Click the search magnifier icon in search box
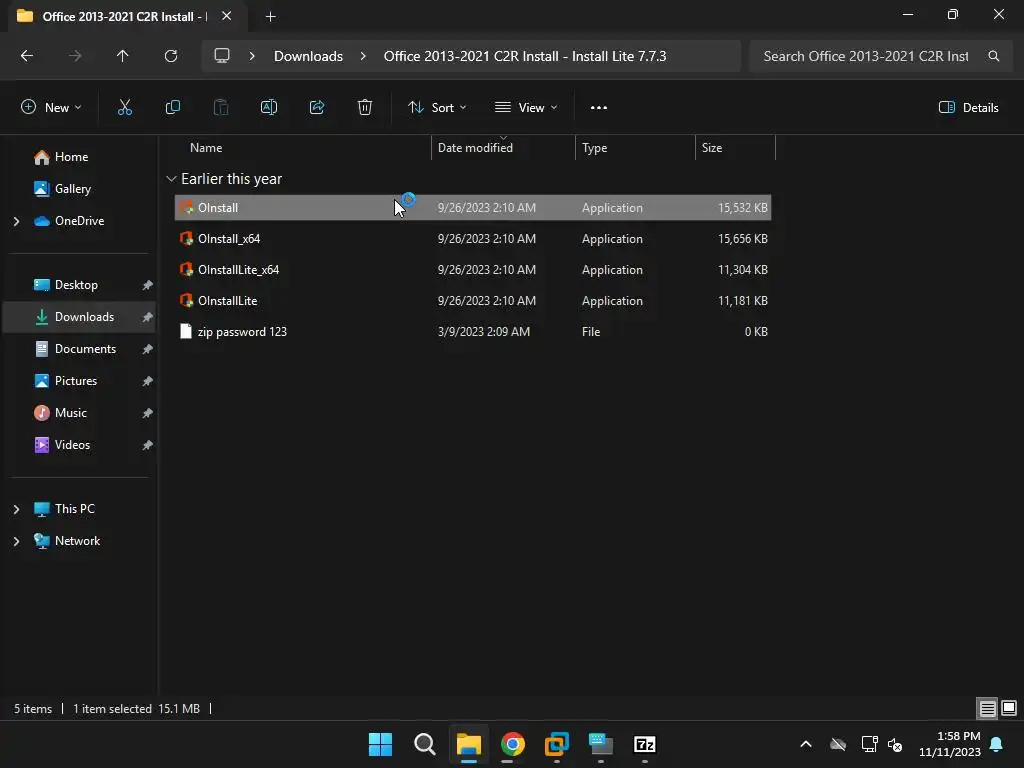 pos(993,56)
